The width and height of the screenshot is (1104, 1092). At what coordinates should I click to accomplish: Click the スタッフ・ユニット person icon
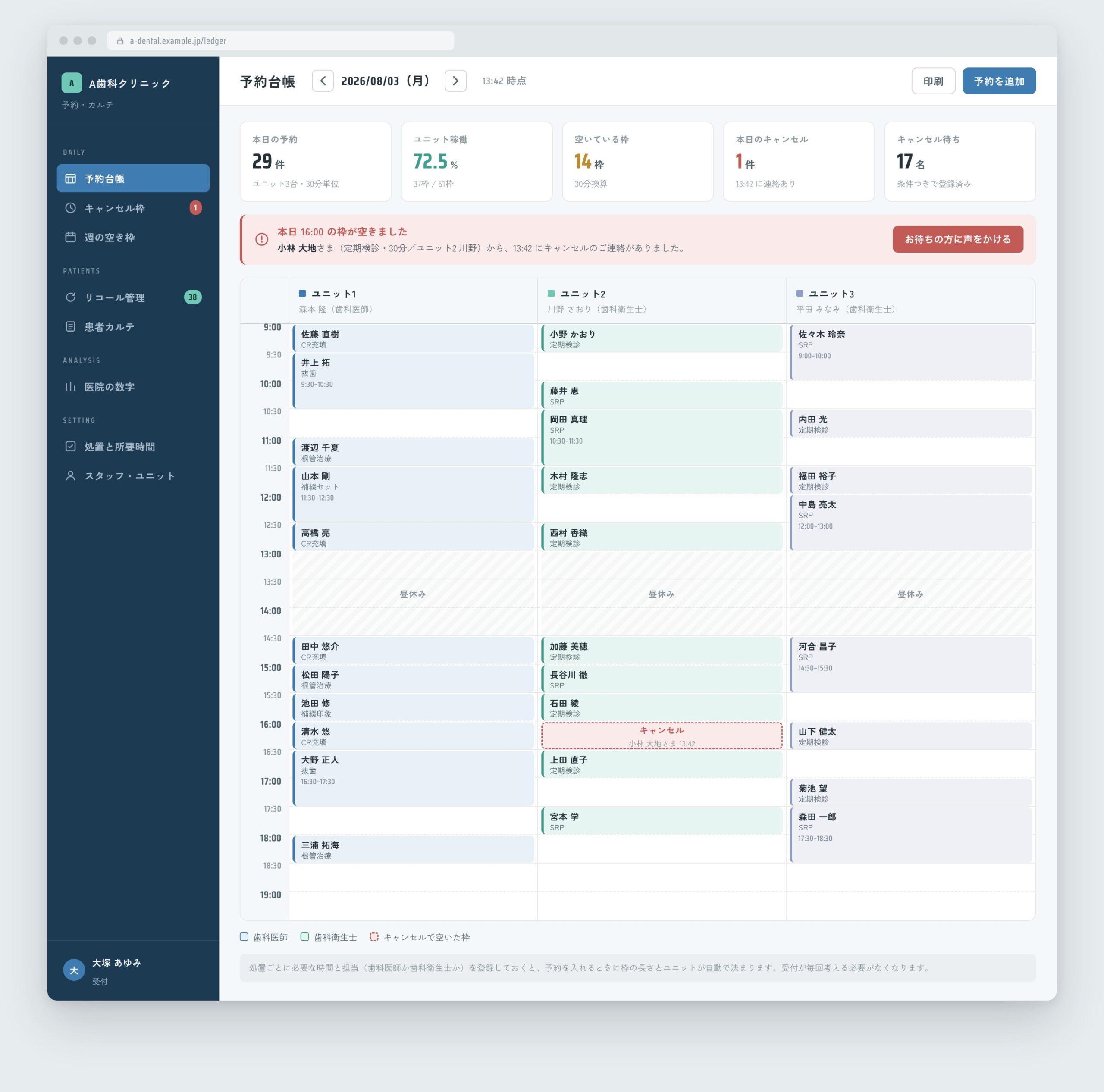coord(70,476)
